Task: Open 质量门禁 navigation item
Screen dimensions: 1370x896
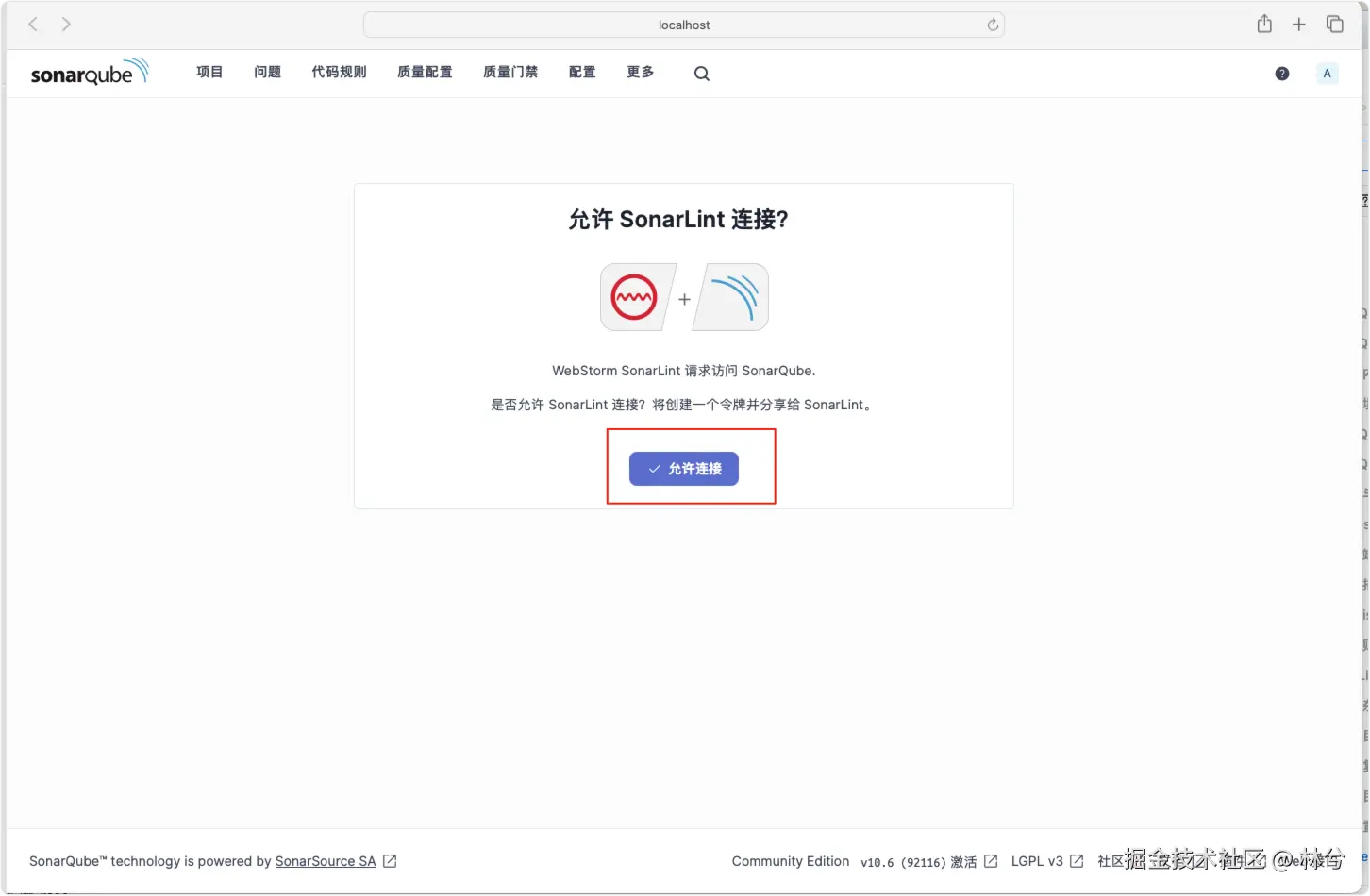Action: point(510,73)
